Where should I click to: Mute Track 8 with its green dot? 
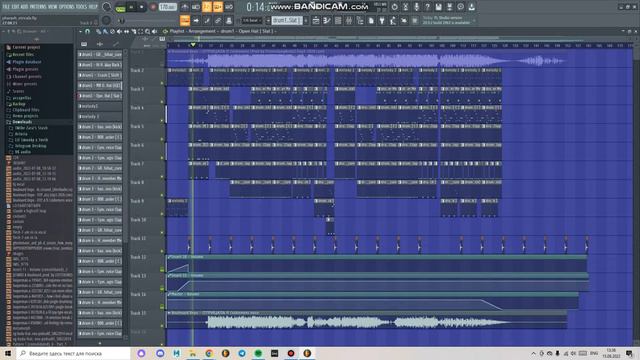coord(162,195)
